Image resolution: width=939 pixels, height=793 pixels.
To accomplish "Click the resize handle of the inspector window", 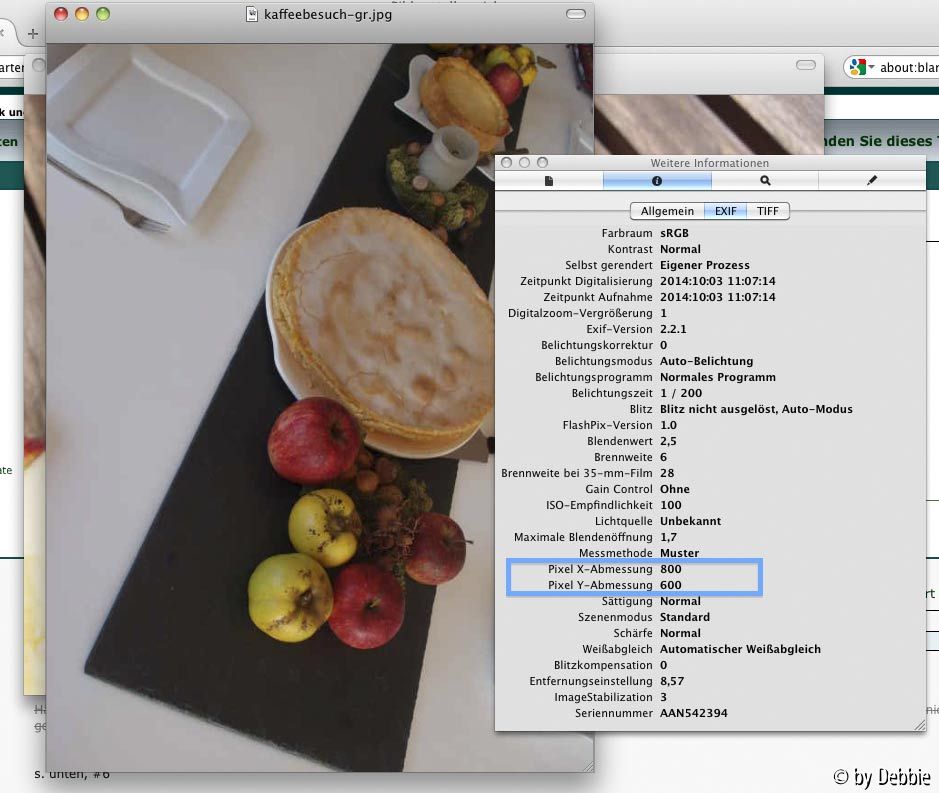I will tap(919, 723).
